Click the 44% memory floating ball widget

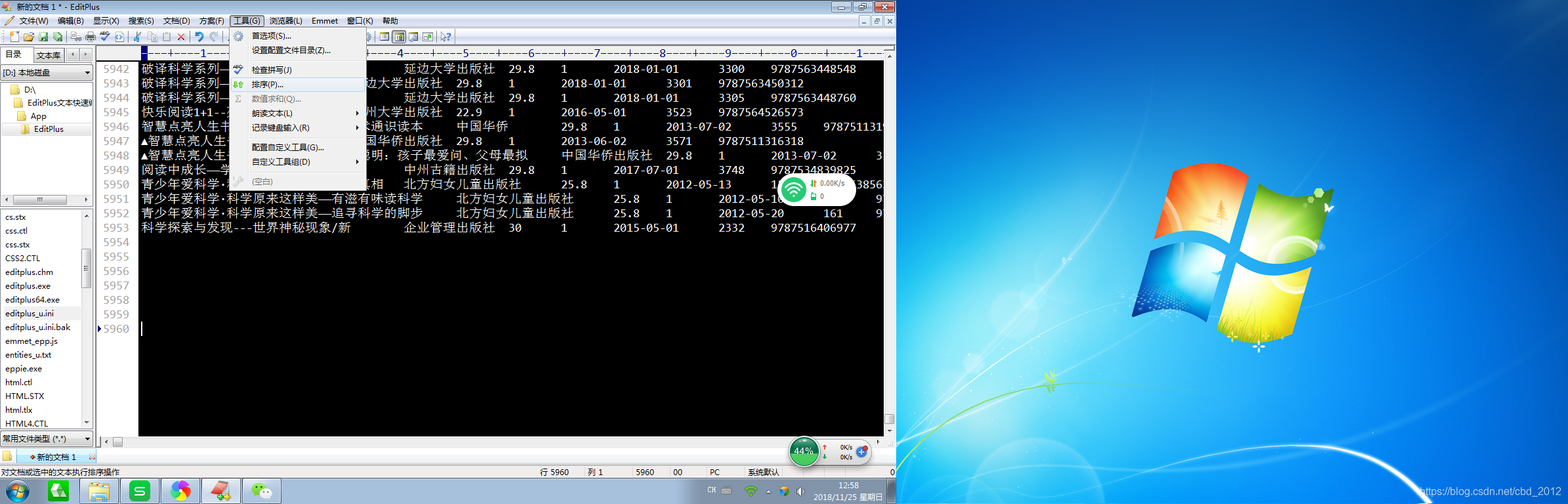(804, 451)
